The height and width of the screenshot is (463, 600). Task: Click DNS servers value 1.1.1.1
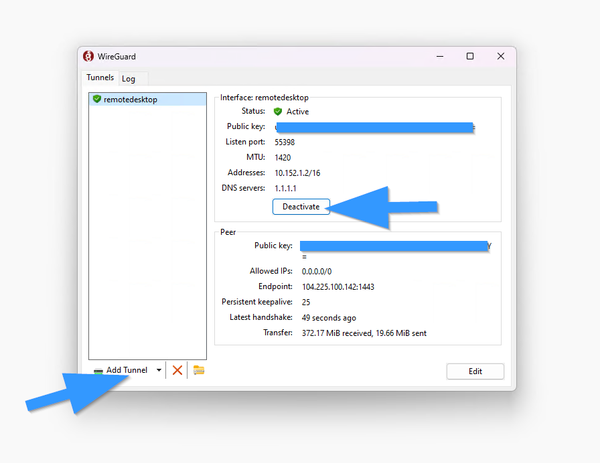[285, 188]
